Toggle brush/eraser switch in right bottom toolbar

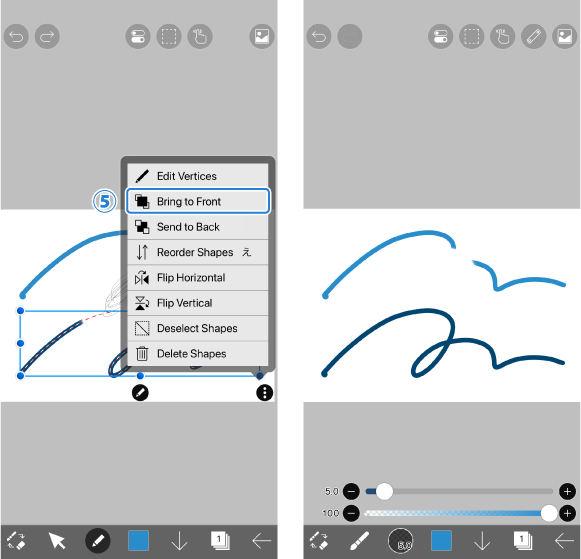(318, 541)
